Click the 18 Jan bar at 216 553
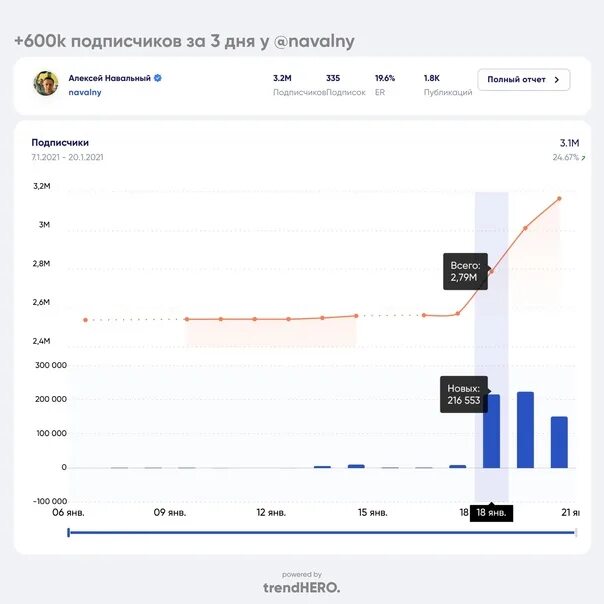The image size is (604, 604). pyautogui.click(x=492, y=431)
